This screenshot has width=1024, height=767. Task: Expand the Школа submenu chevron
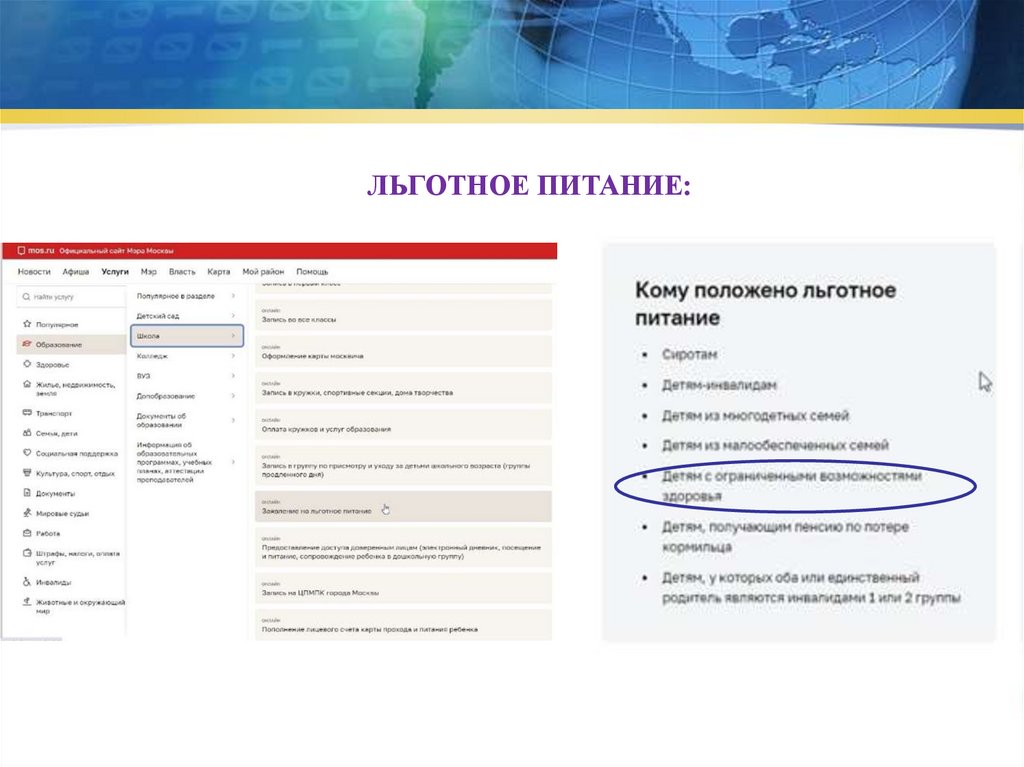point(233,336)
